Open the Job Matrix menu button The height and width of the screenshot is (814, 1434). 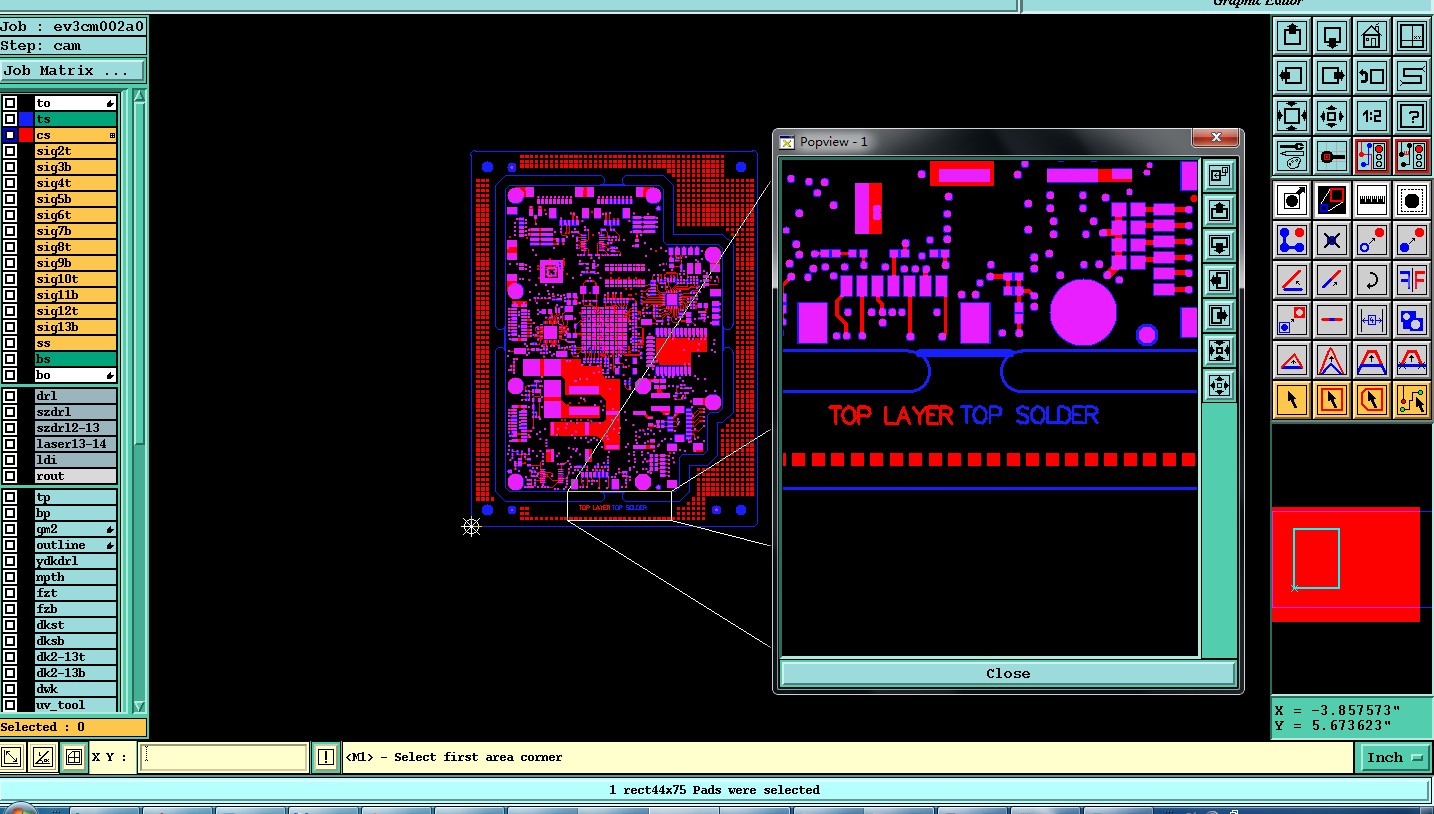(72, 71)
